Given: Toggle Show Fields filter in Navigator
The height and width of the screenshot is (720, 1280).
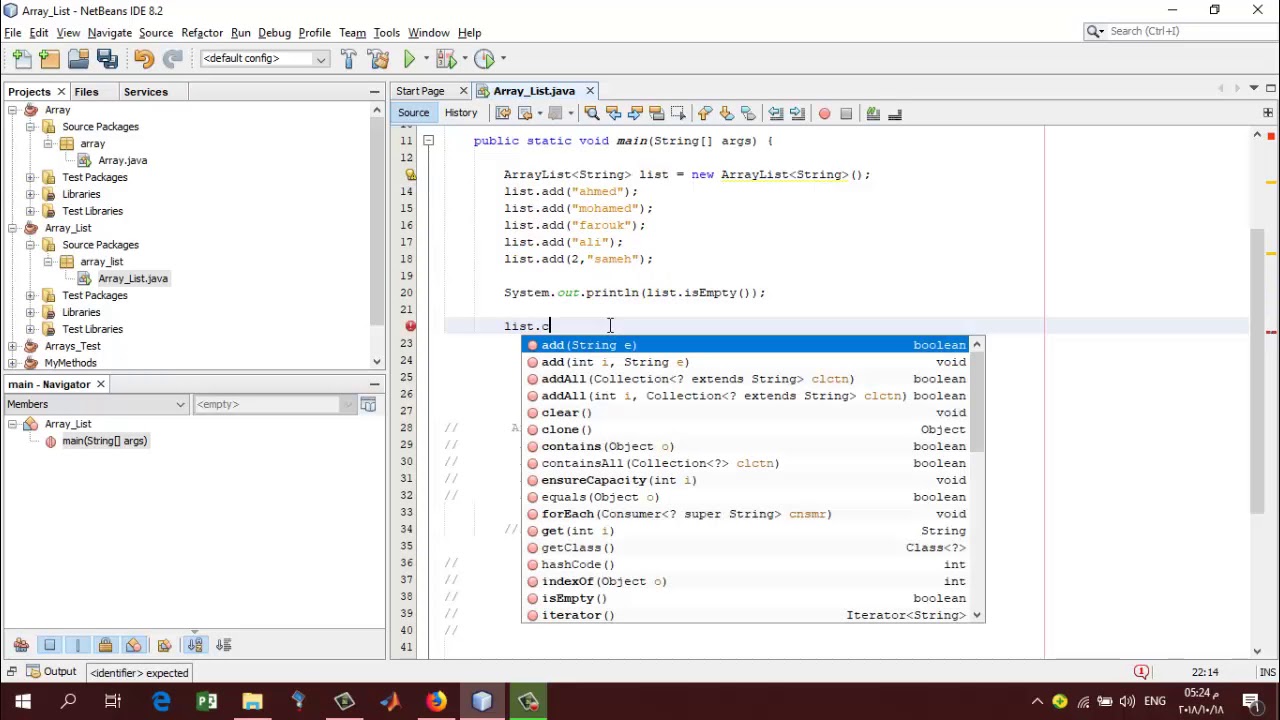Looking at the screenshot, I should pos(50,645).
